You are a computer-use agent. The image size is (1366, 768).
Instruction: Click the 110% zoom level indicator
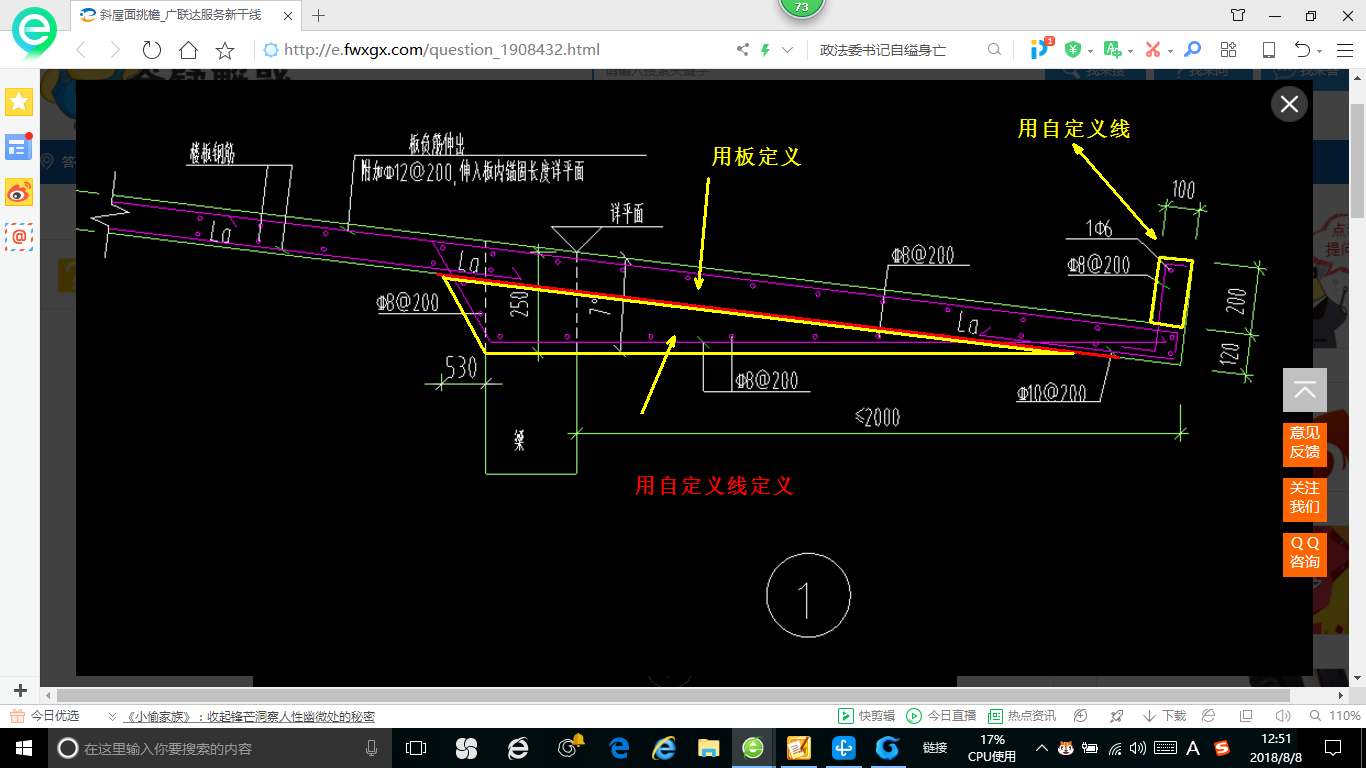point(1336,716)
